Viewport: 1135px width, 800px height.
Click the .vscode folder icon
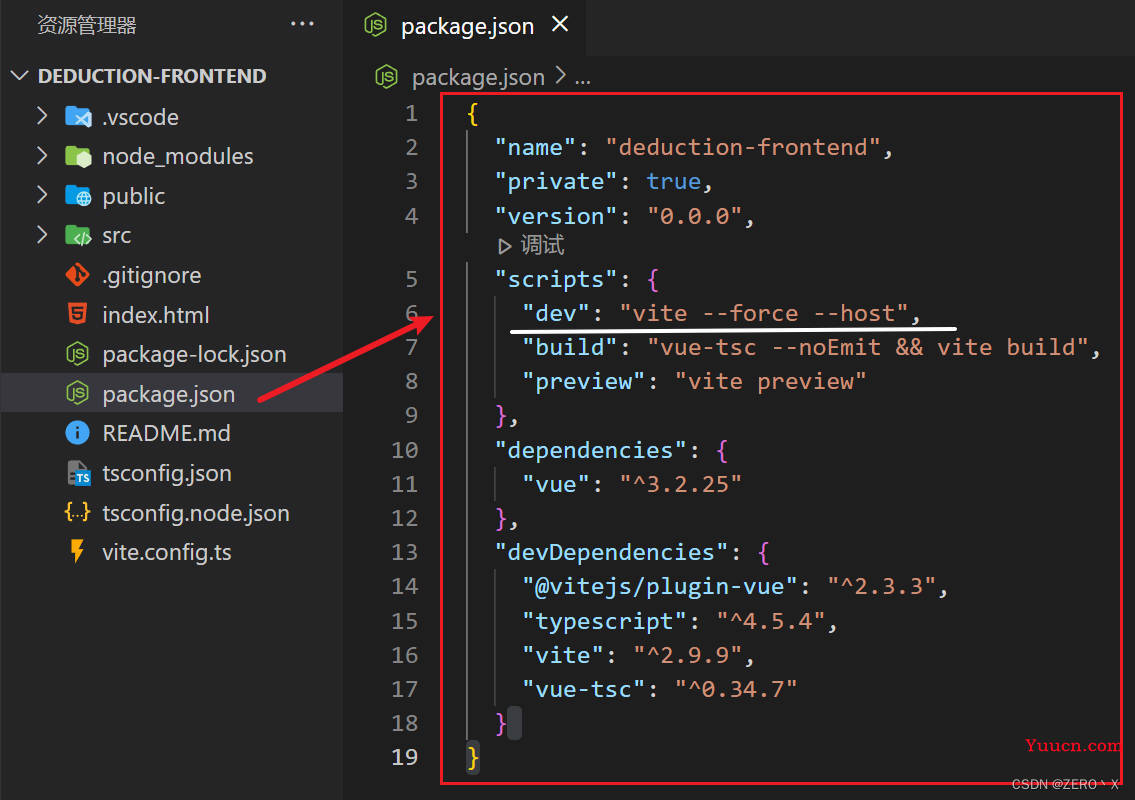tap(78, 117)
